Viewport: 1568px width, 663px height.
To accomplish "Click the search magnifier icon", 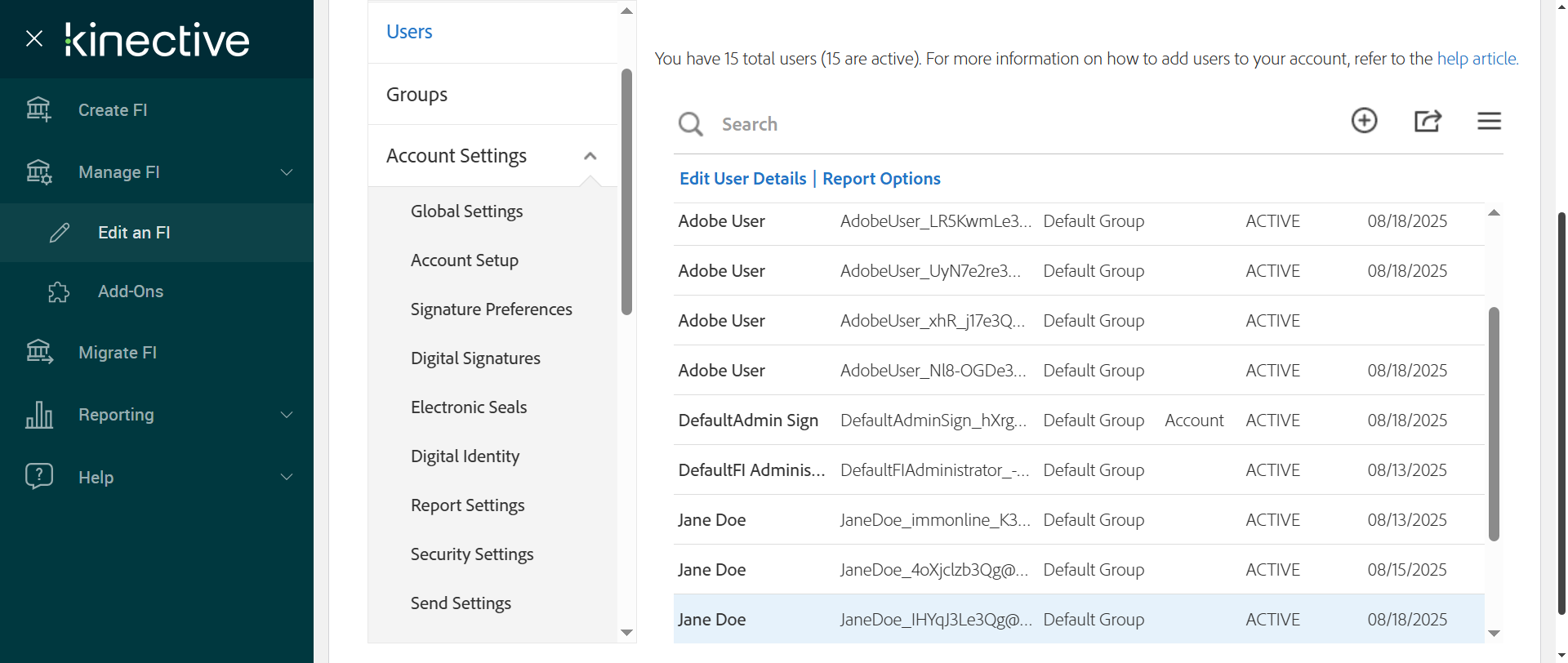I will [x=690, y=124].
